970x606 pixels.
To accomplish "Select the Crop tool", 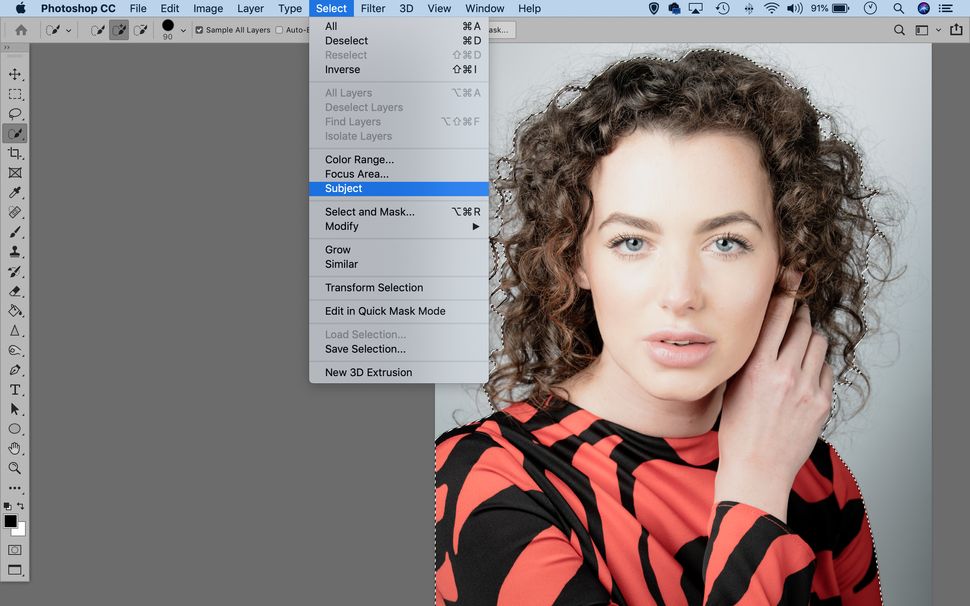I will (x=15, y=153).
